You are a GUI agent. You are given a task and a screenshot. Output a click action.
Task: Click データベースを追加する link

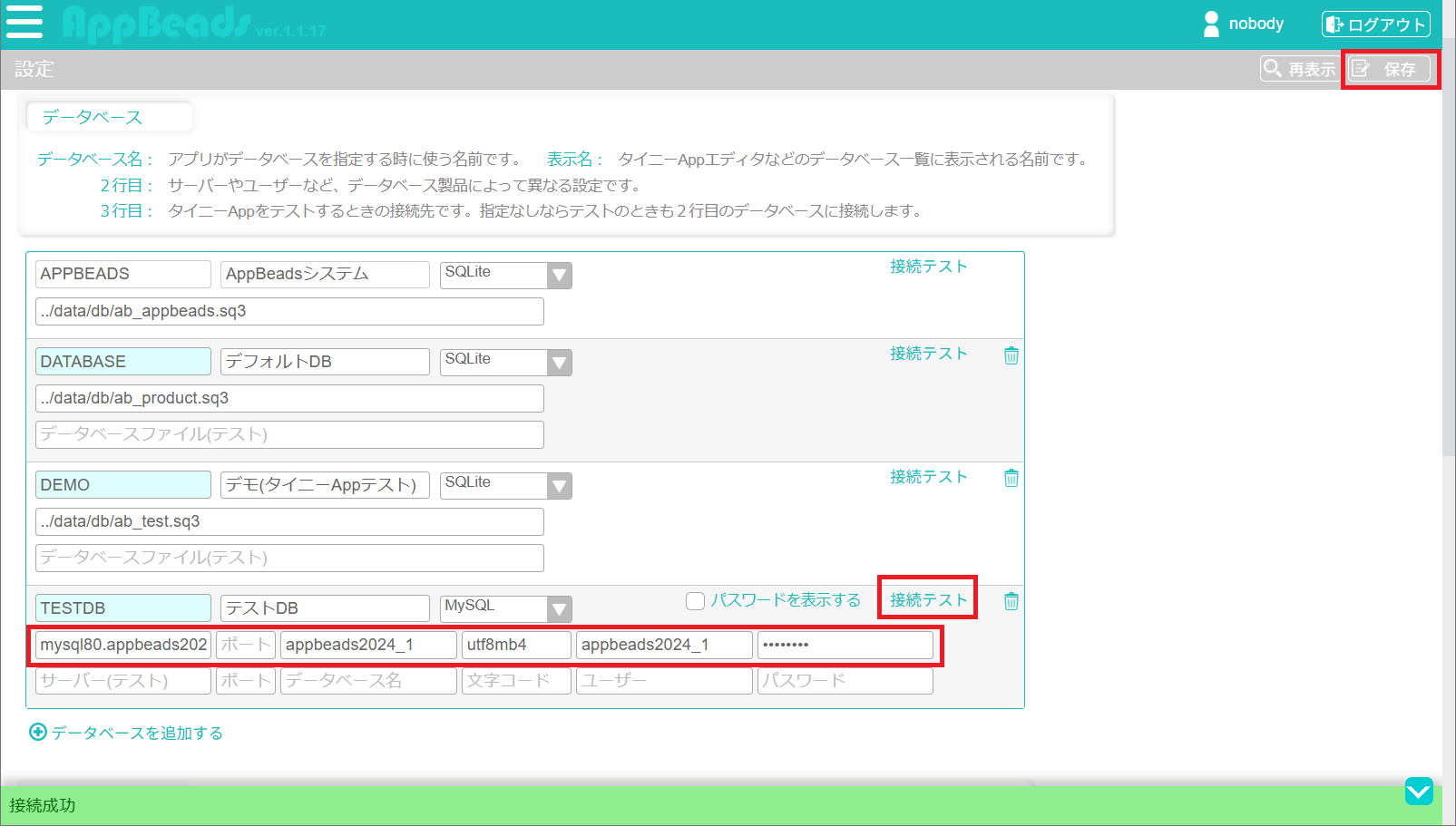[137, 733]
